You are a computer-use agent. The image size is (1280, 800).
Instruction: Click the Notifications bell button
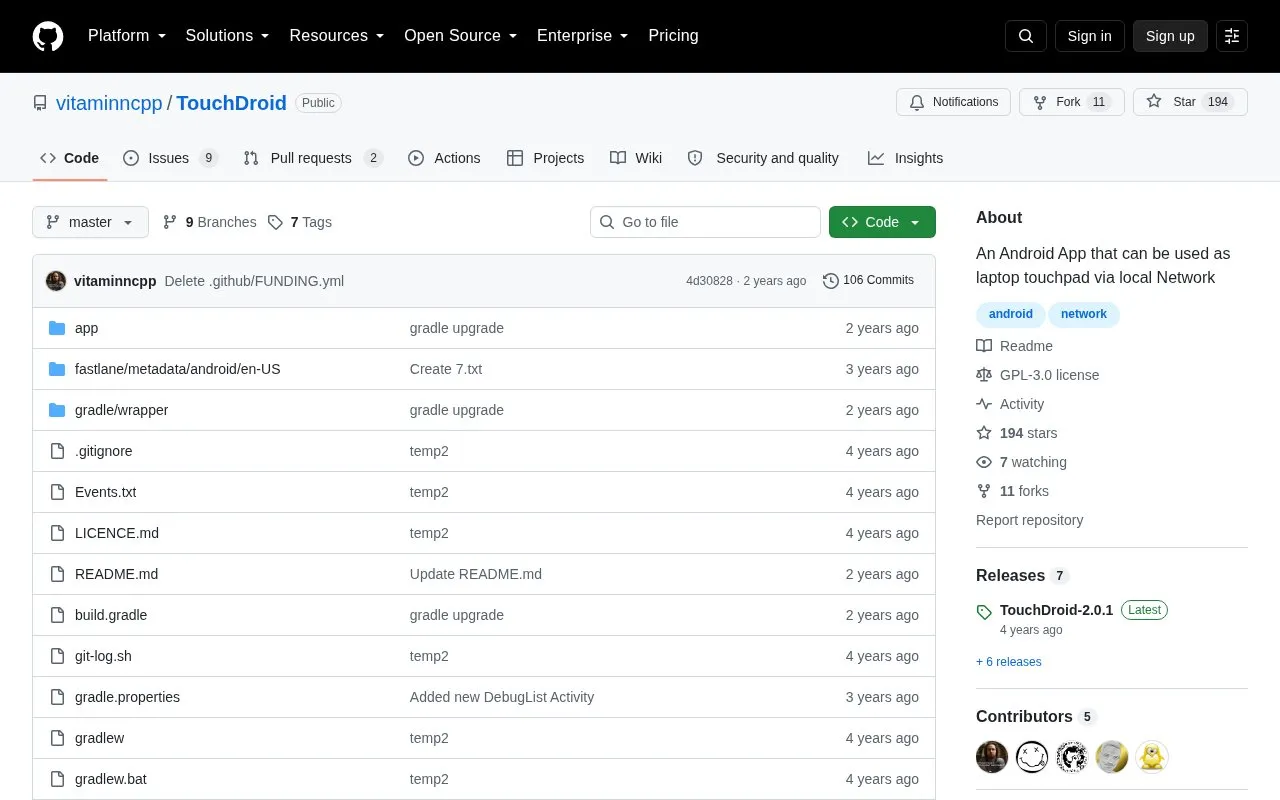tap(954, 102)
